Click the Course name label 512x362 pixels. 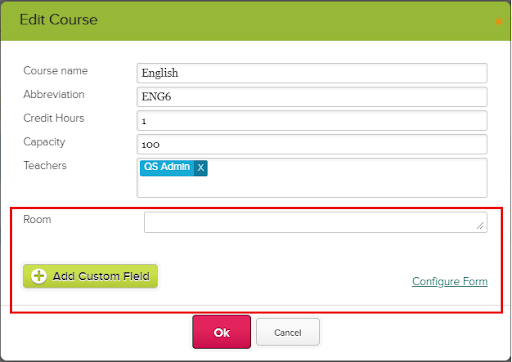[x=55, y=71]
